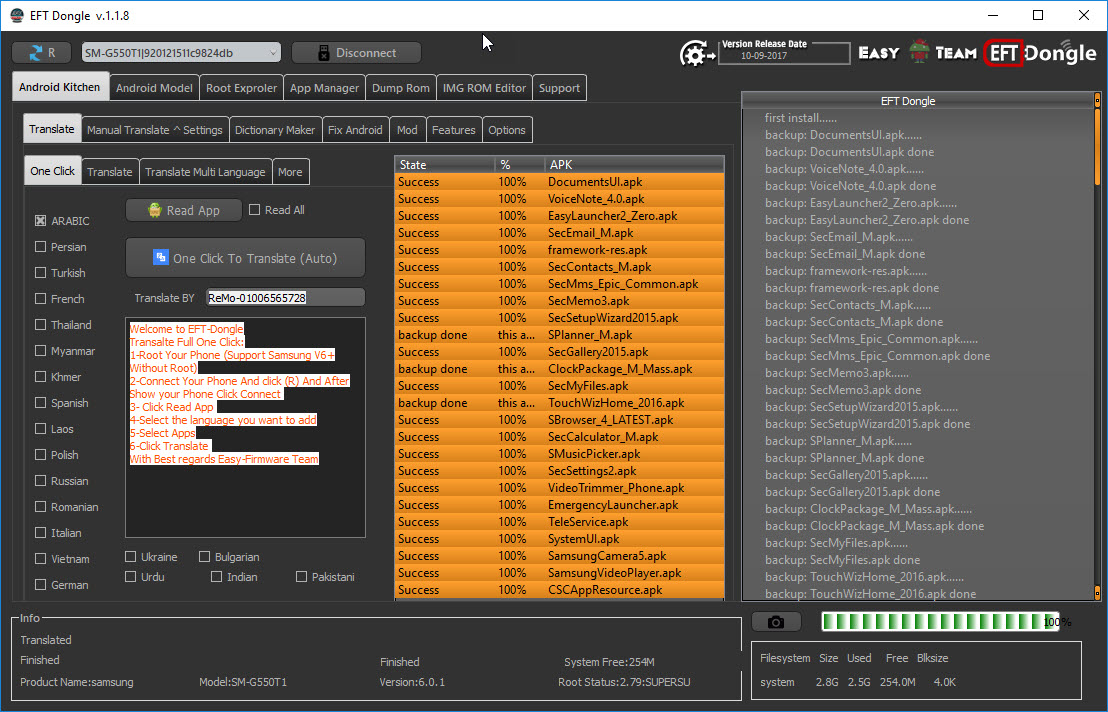Check the Turkish language option
Viewport: 1108px width, 712px height.
(40, 273)
